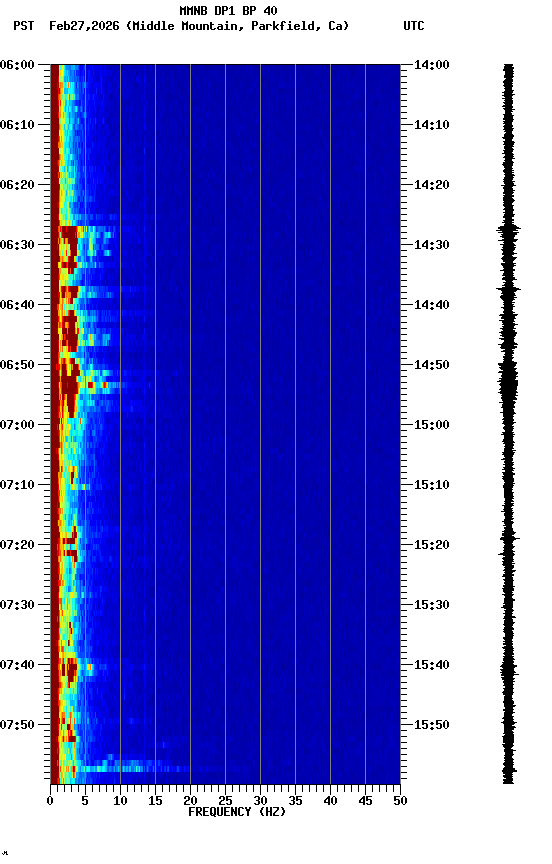Image resolution: width=552 pixels, height=864 pixels.
Task: Click the UTC time label '14:50'
Action: tap(431, 365)
